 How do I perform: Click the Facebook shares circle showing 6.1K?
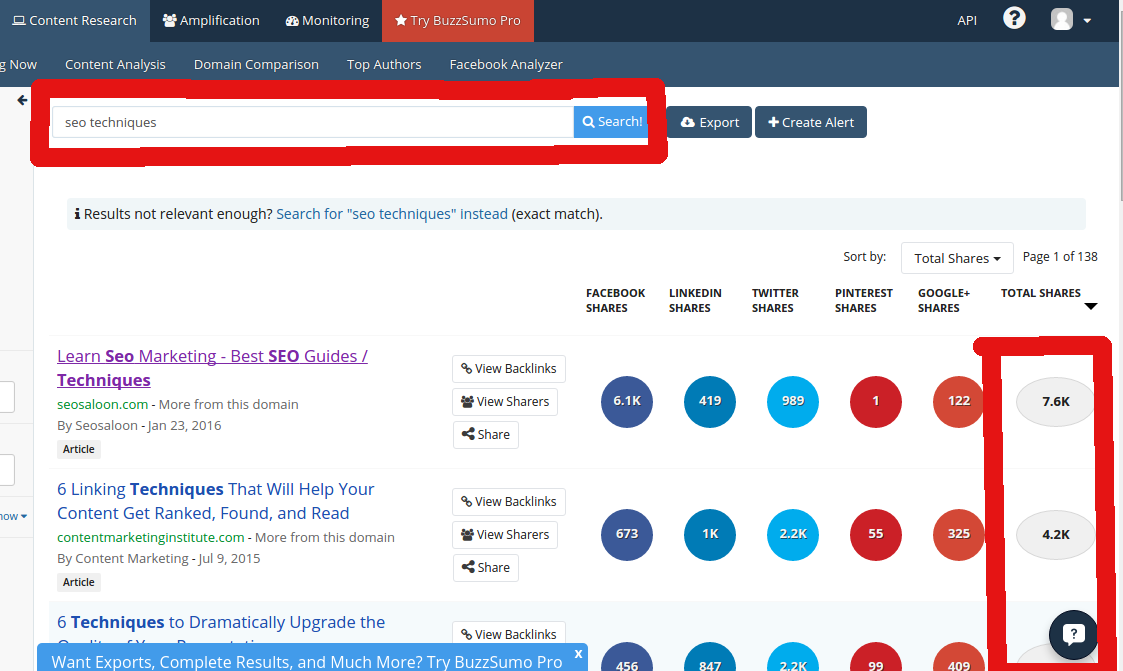627,401
